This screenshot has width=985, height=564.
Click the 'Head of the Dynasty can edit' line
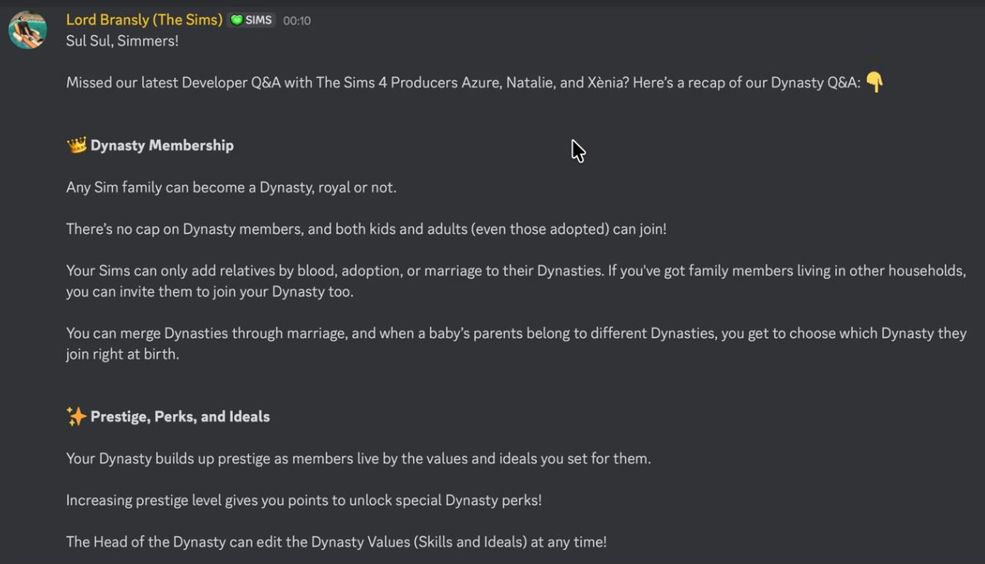click(x=336, y=542)
